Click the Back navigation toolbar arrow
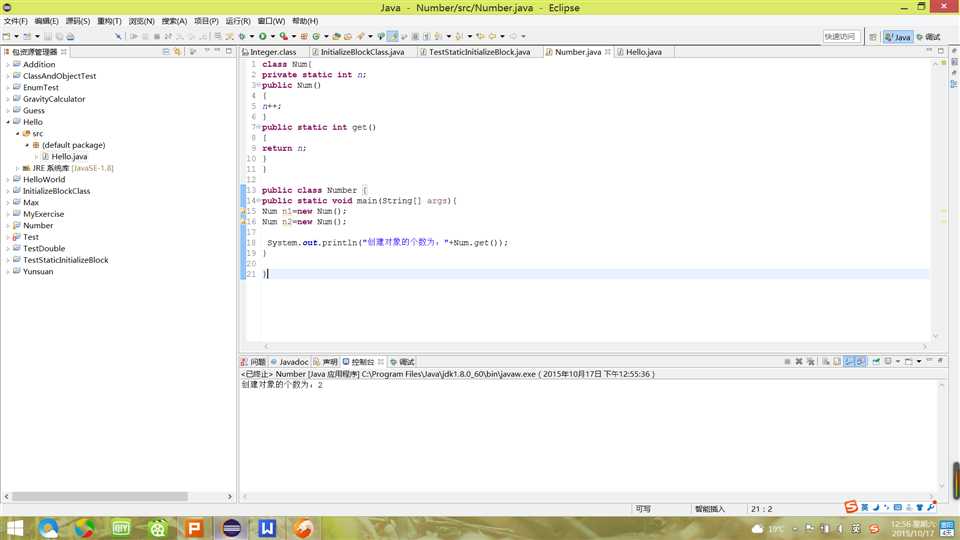This screenshot has height=540, width=960. tap(492, 36)
